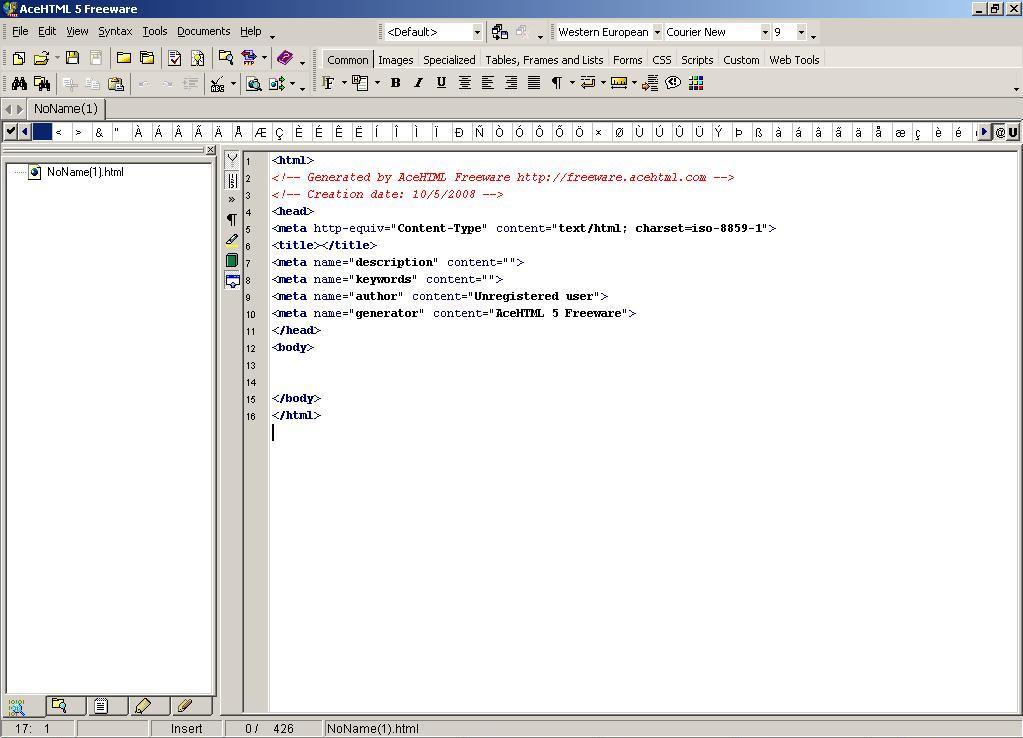Viewport: 1023px width, 738px height.
Task: Select the NoName(1) document tab
Action: [66, 108]
